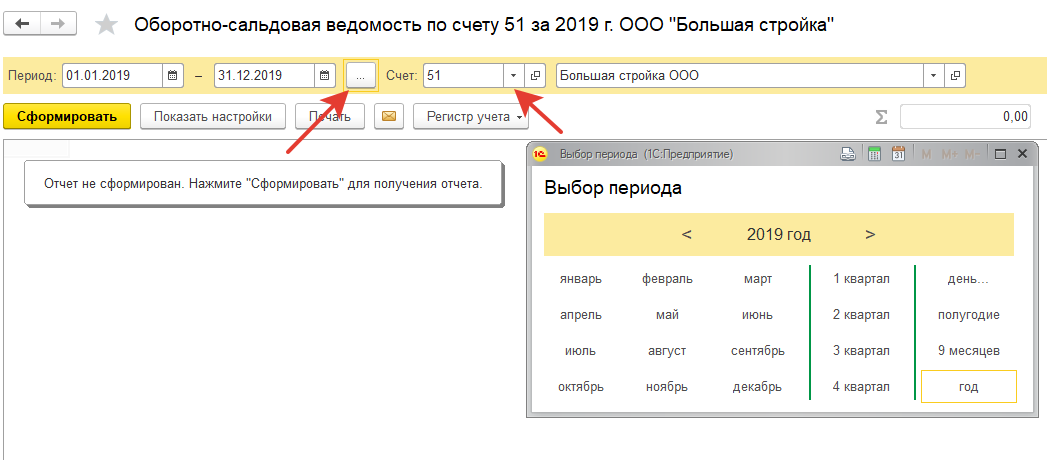1047x460 pixels.
Task: Click M- memory subtract button
Action: coord(972,154)
